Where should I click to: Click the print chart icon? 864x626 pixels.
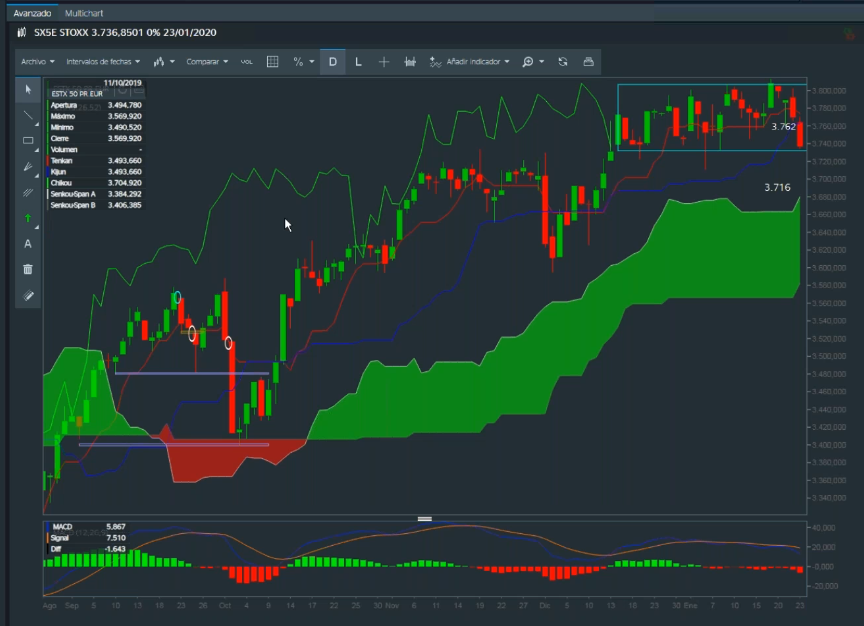click(x=589, y=62)
